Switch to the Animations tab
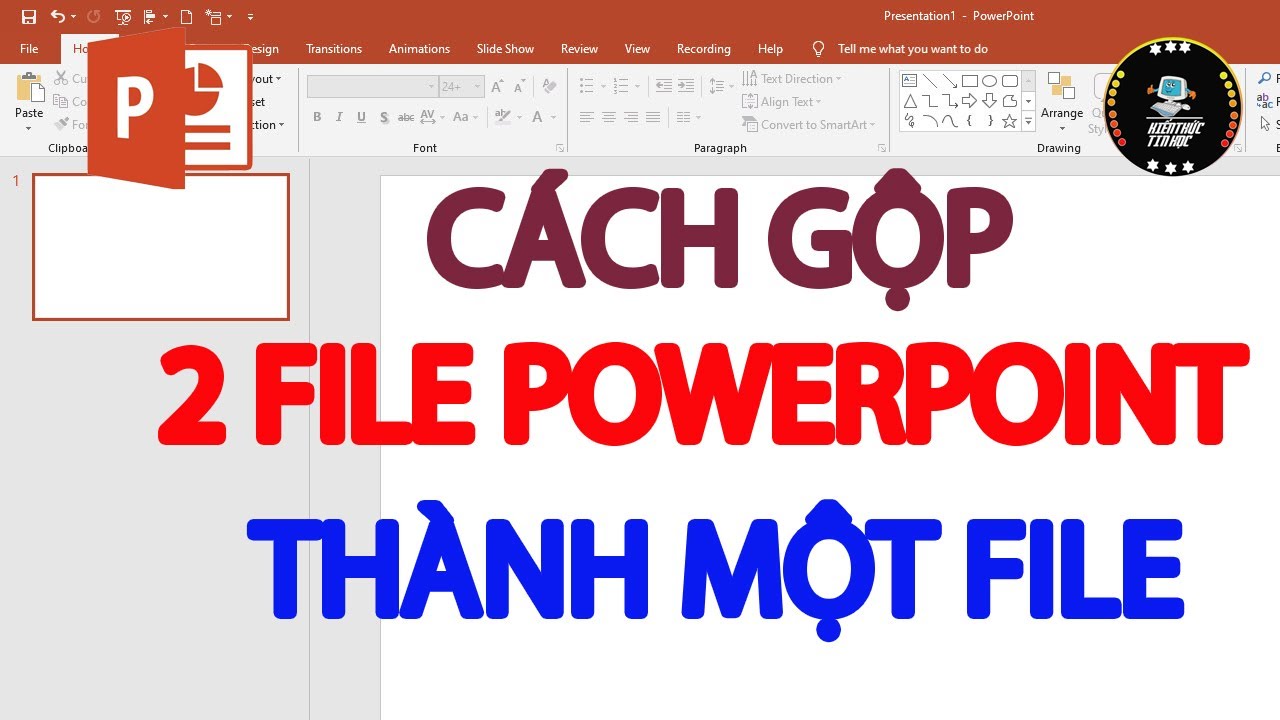Image resolution: width=1280 pixels, height=720 pixels. coord(419,49)
